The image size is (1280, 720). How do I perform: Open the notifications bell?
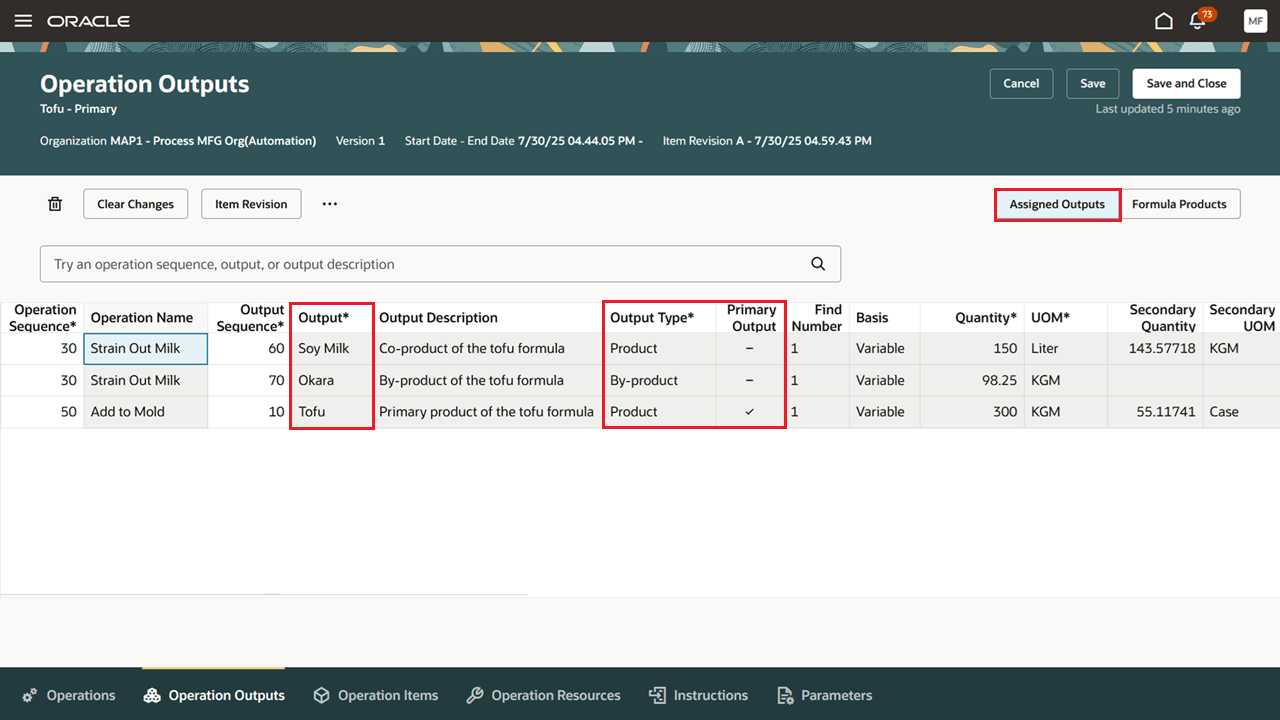tap(1197, 21)
